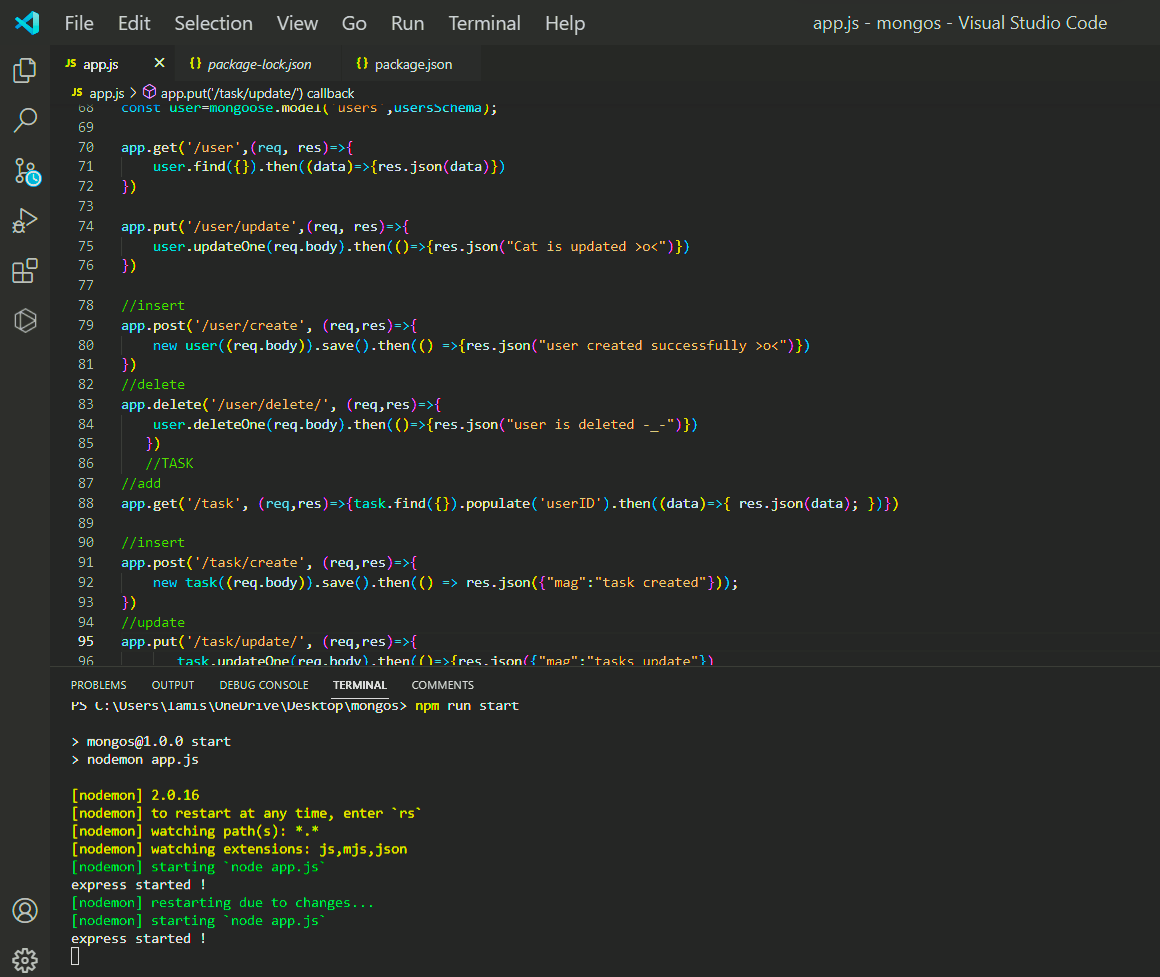The height and width of the screenshot is (977, 1160).
Task: Open the hexagon-shaped extension view in activity bar
Action: pos(25,320)
